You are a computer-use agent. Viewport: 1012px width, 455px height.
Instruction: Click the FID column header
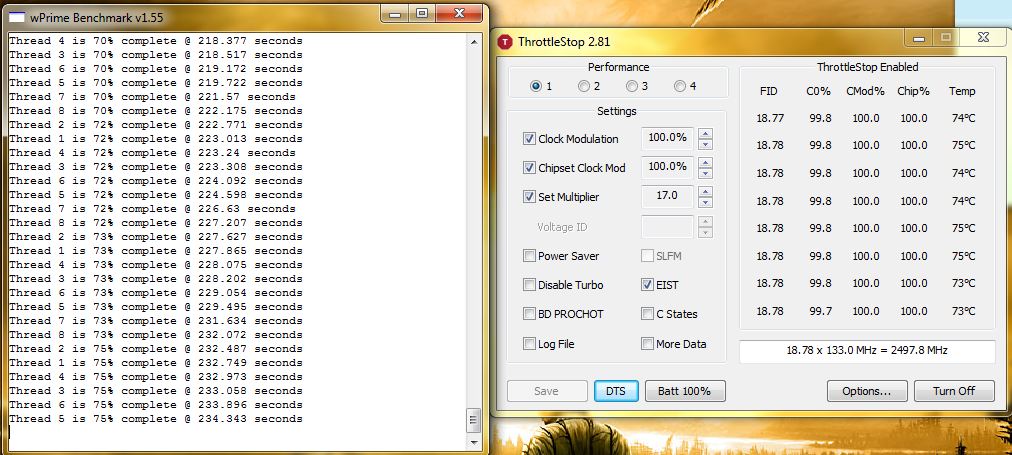tap(769, 92)
